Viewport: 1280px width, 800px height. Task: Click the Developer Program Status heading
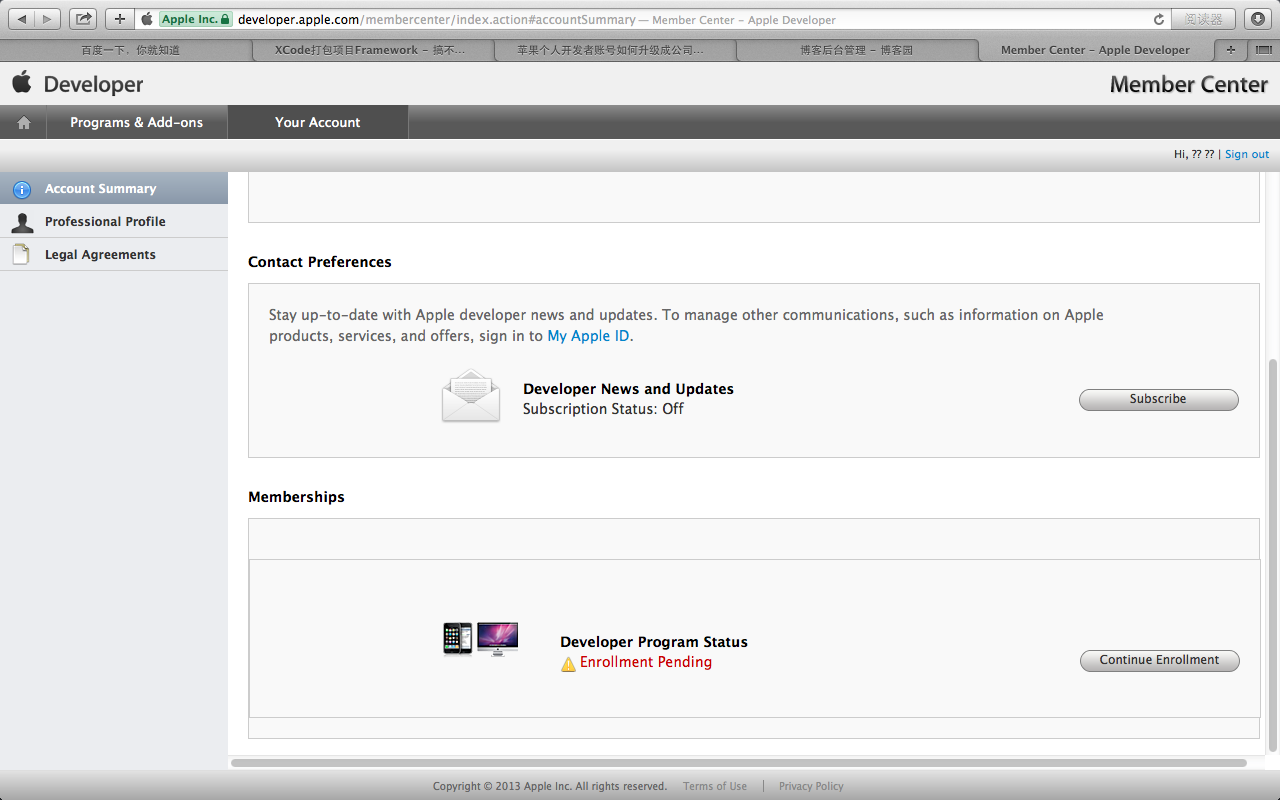654,642
